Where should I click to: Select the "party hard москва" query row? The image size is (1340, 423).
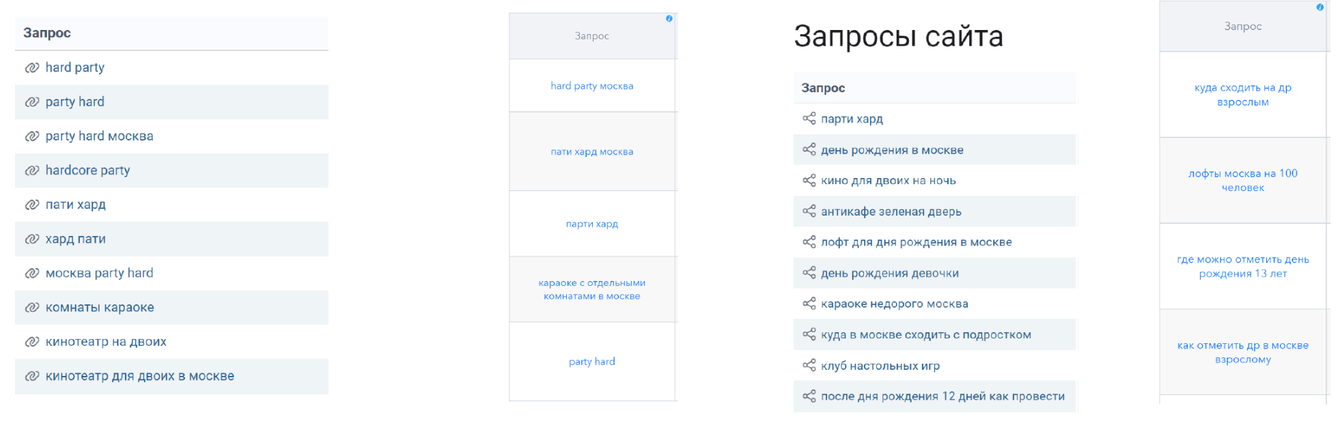(x=99, y=136)
